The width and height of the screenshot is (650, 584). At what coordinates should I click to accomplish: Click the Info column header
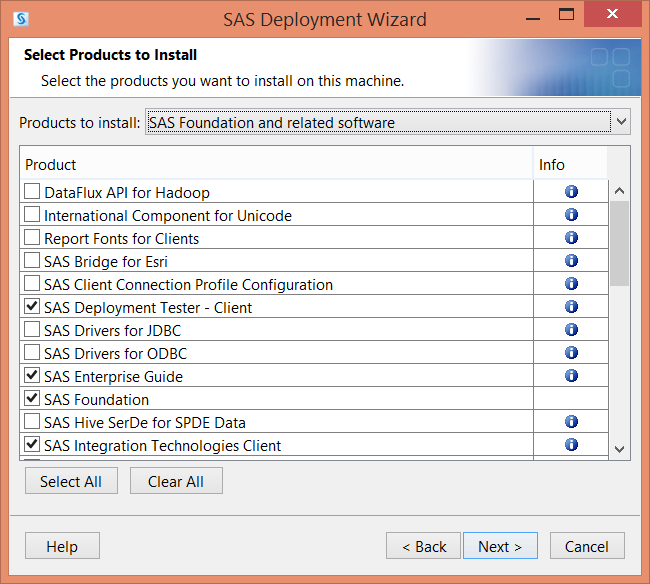point(570,165)
